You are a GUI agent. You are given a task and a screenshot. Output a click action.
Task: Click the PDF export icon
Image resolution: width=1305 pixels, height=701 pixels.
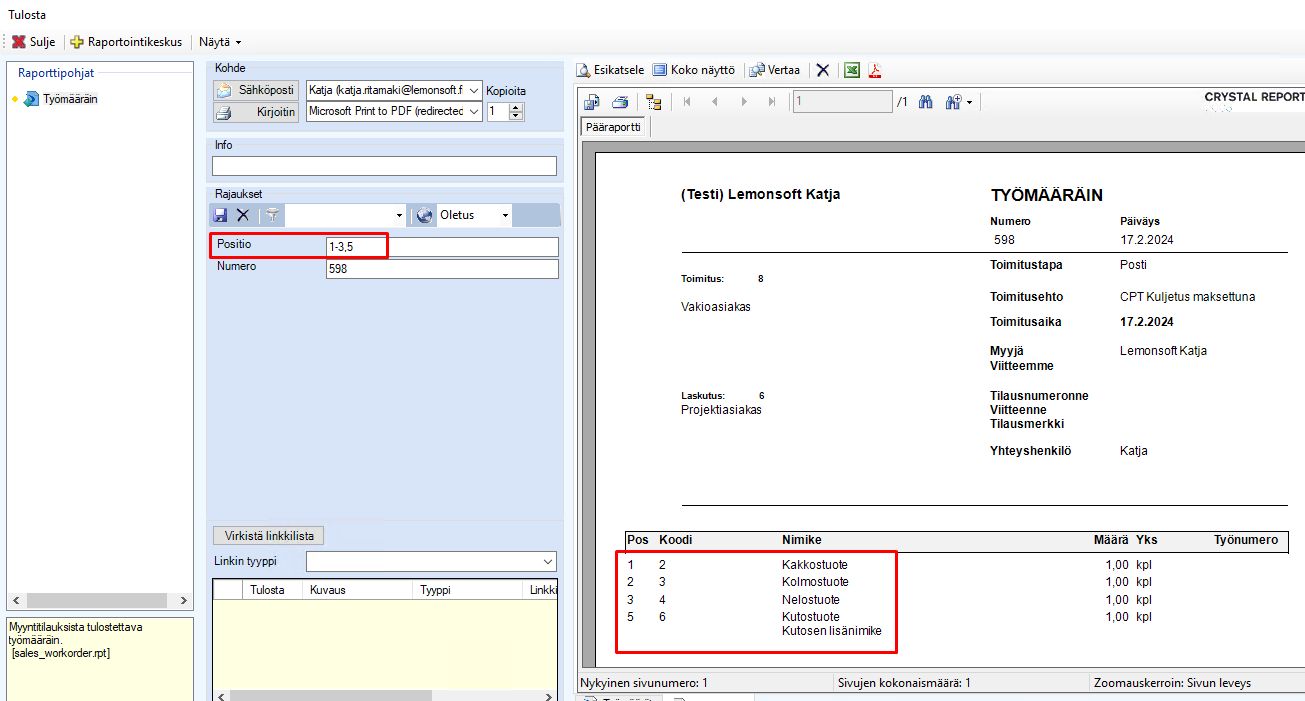coord(875,70)
